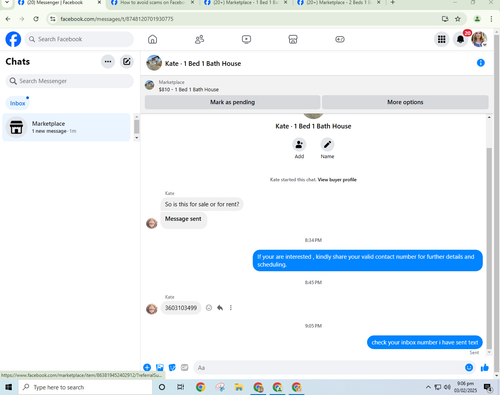Reload the page in Chrome
This screenshot has width=500, height=395.
[x=36, y=19]
